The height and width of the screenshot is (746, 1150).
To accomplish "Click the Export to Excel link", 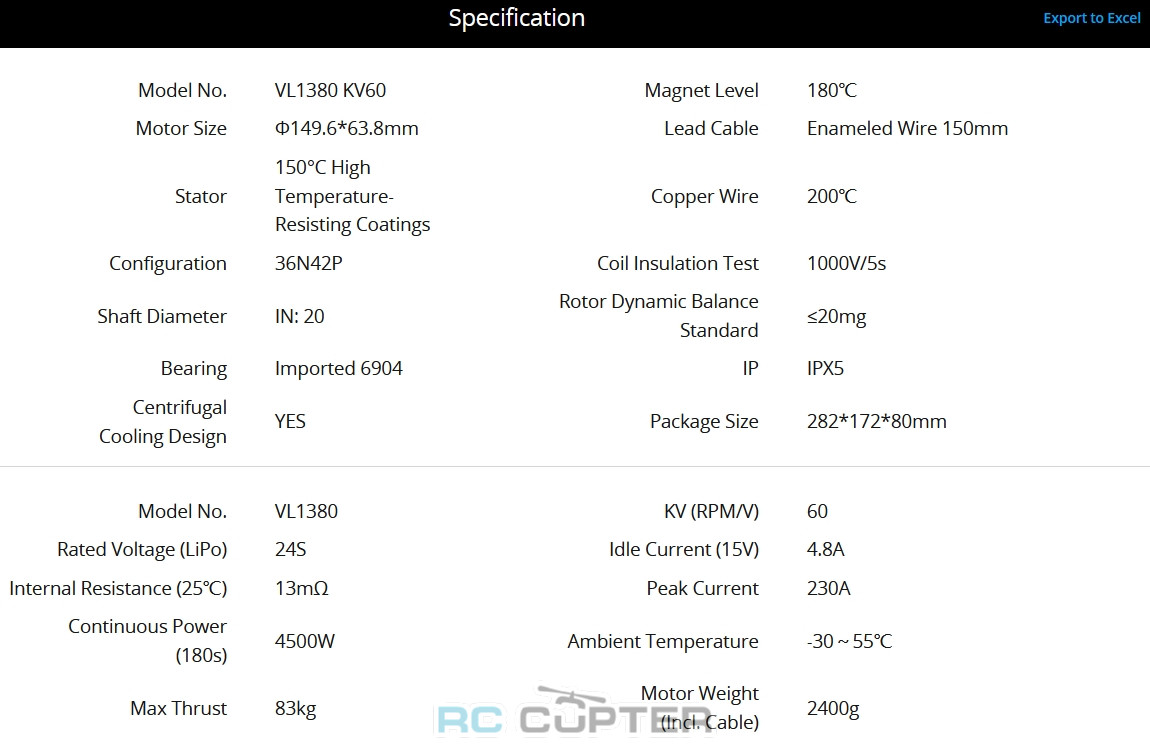I will point(1091,18).
